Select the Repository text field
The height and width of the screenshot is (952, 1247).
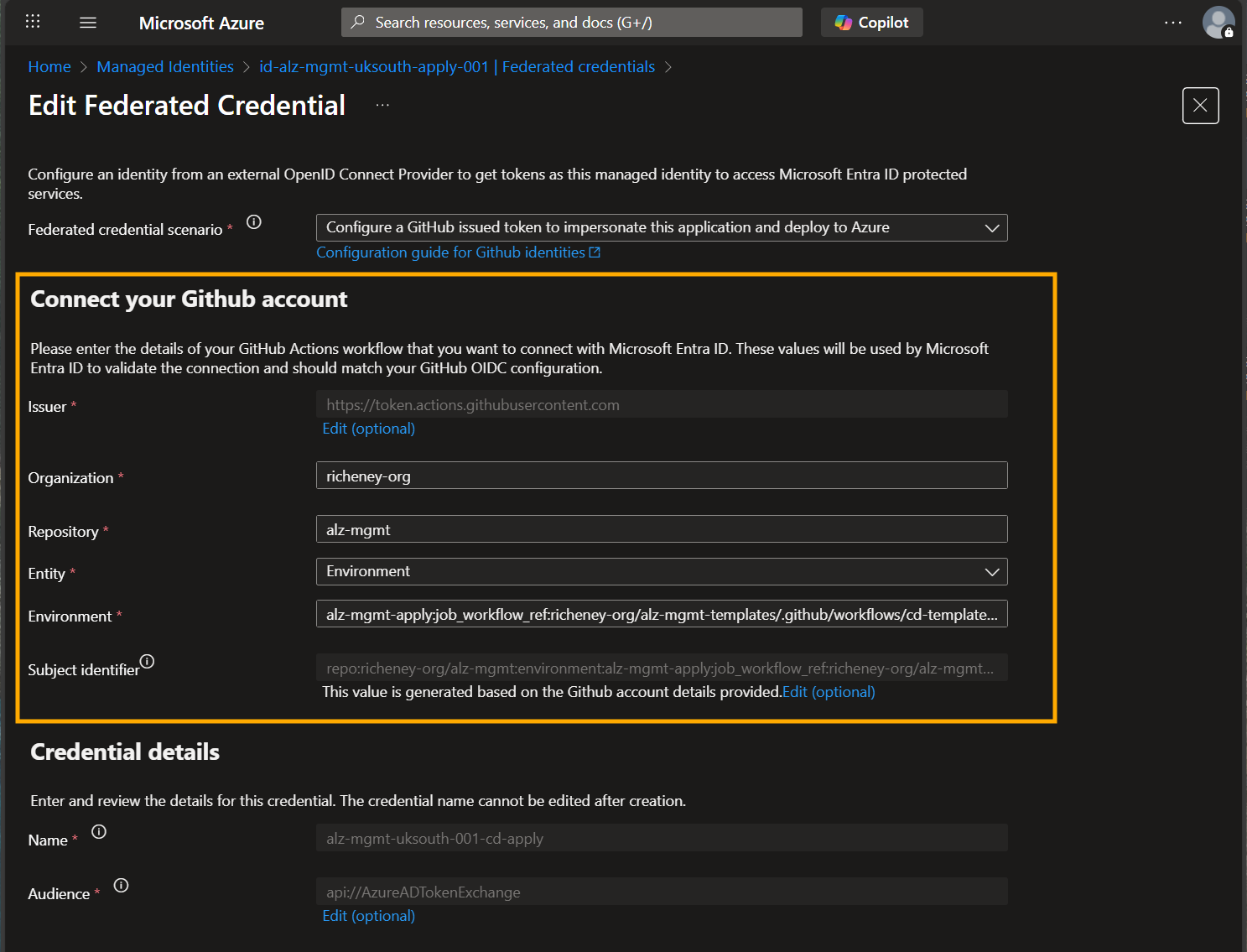coord(662,529)
